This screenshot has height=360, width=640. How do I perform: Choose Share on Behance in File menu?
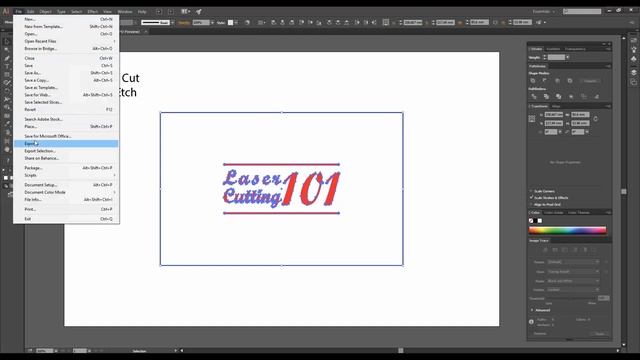click(66, 158)
